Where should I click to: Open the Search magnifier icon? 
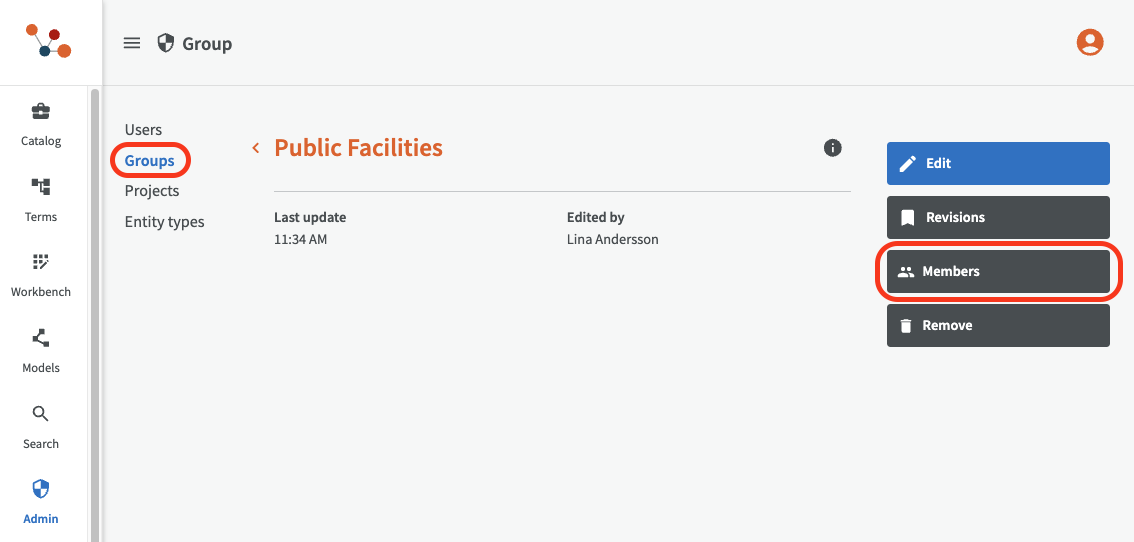(41, 414)
